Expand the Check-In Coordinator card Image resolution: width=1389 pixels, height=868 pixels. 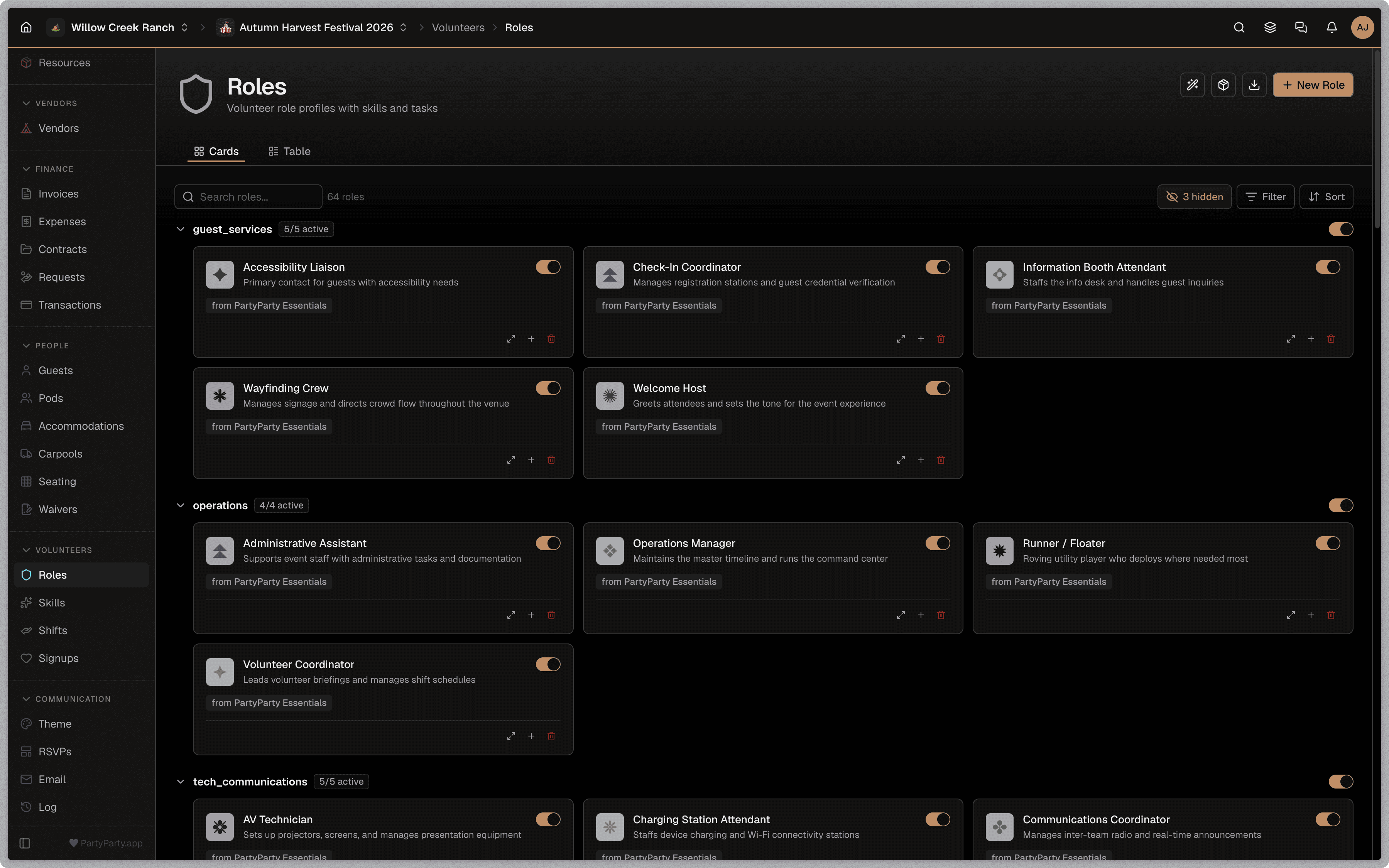tap(901, 339)
